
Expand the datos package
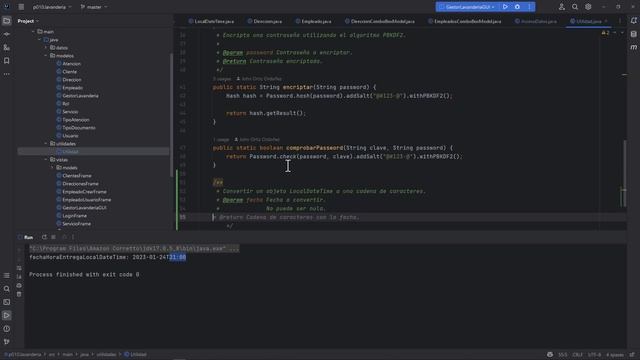(46, 48)
